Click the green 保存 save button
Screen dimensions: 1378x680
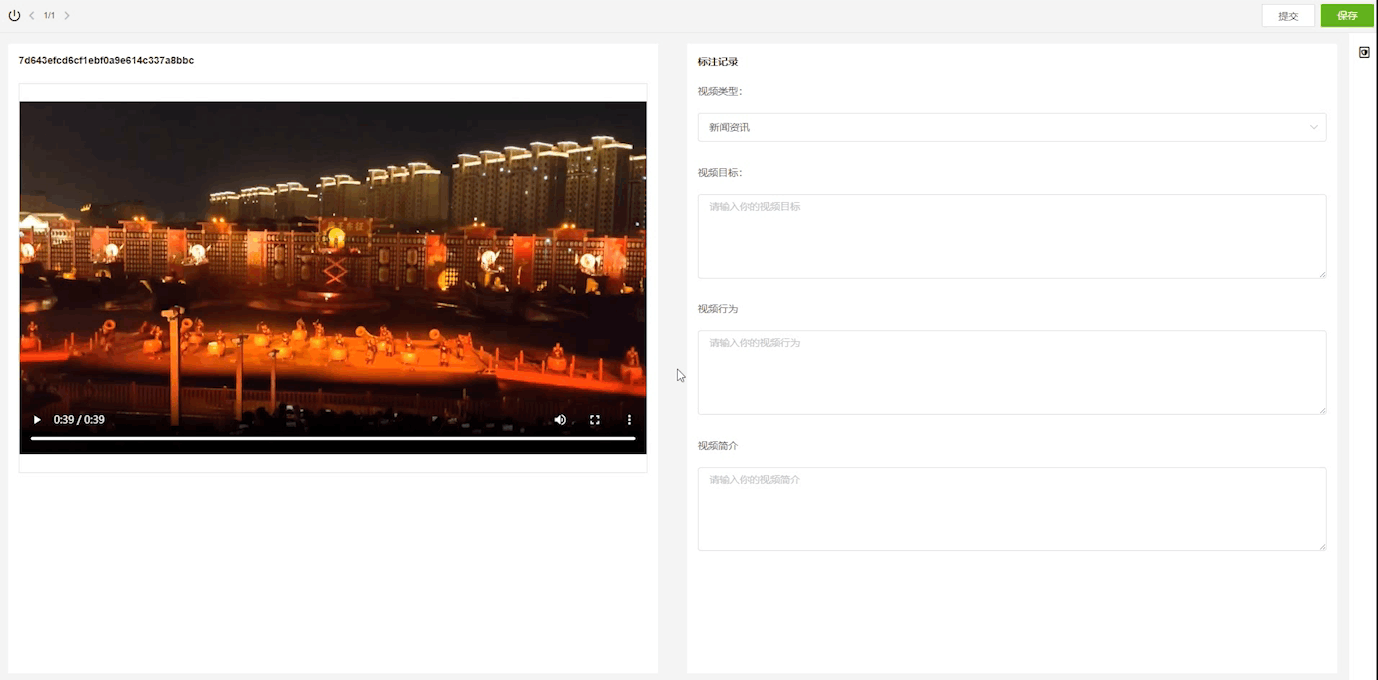click(1347, 16)
